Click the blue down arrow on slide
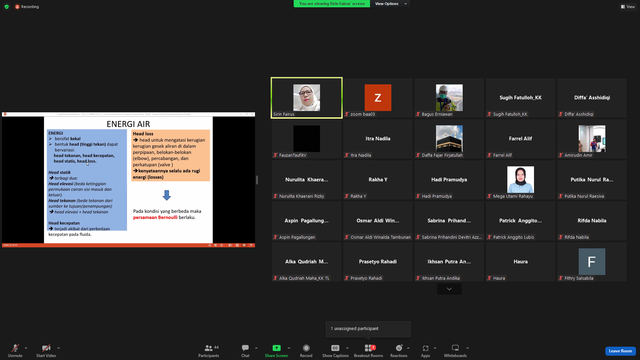 click(167, 195)
